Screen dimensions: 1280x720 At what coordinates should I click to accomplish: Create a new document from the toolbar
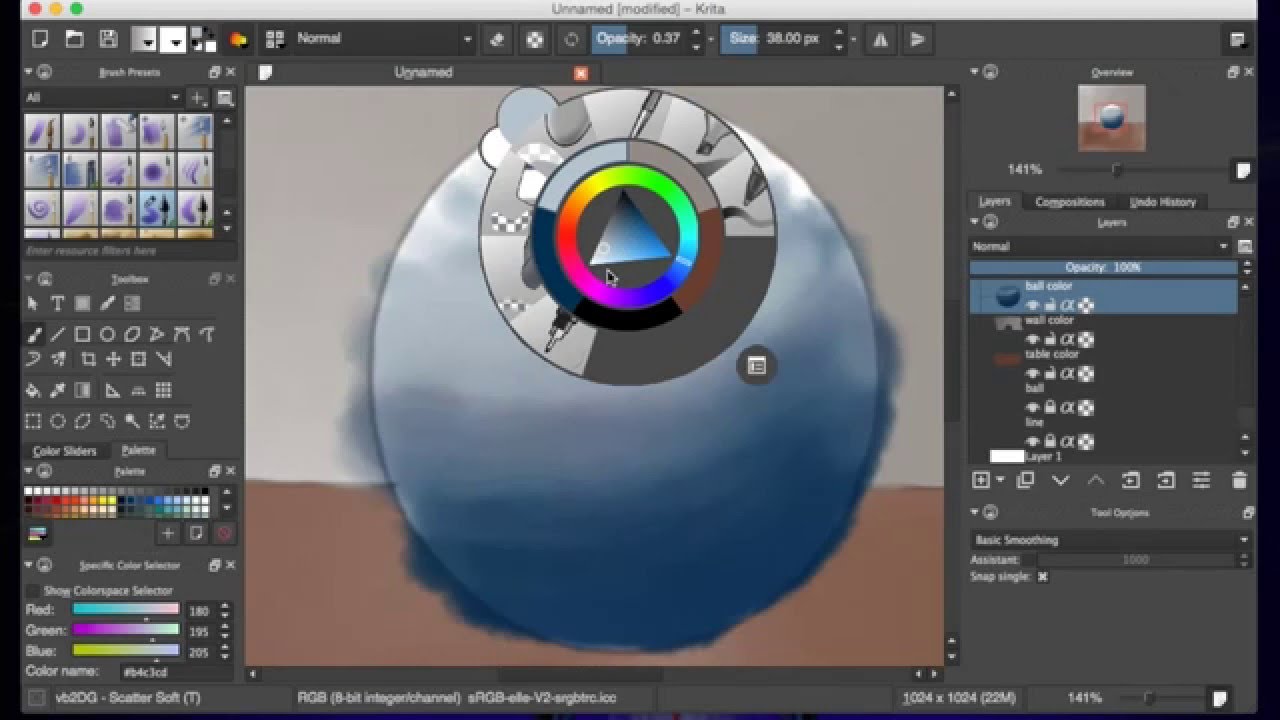40,39
